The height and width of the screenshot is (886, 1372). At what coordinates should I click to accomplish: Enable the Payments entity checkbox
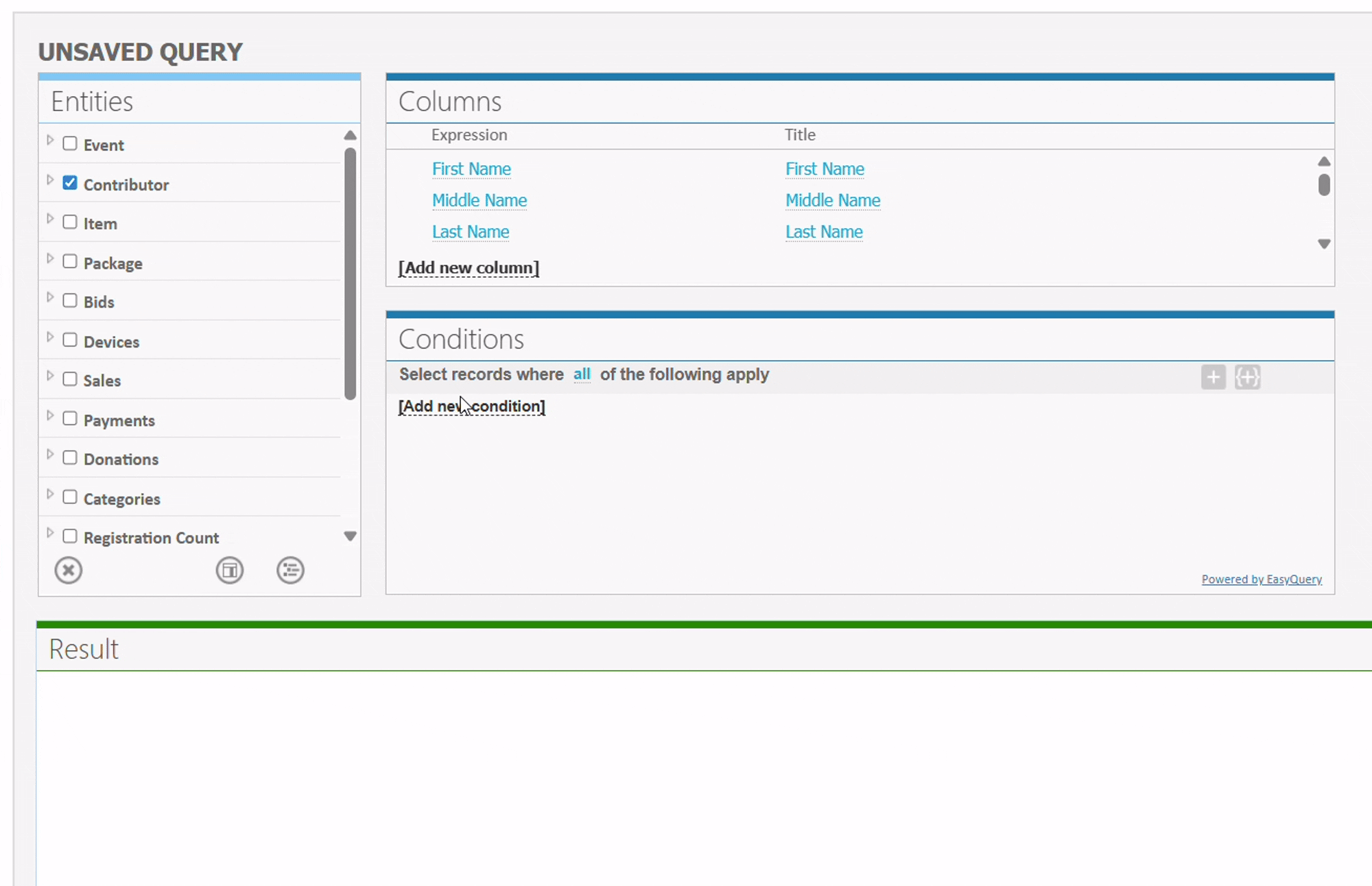tap(70, 419)
